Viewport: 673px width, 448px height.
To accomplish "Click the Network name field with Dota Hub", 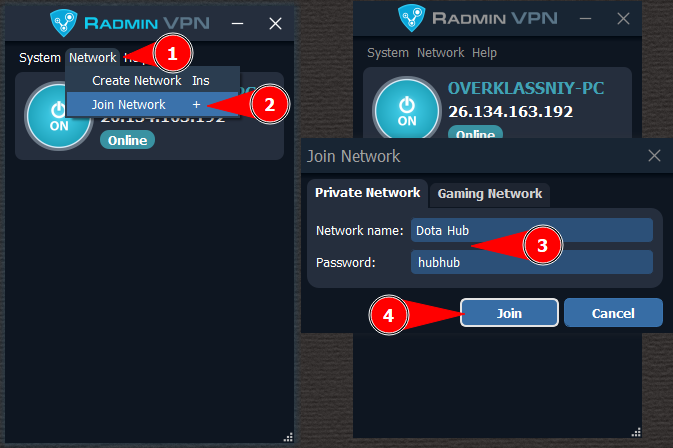I will pos(532,230).
